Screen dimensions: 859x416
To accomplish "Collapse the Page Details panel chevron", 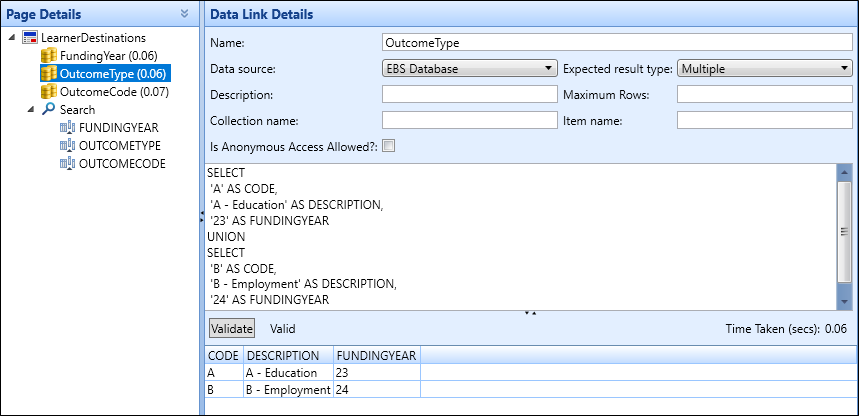I will [184, 14].
